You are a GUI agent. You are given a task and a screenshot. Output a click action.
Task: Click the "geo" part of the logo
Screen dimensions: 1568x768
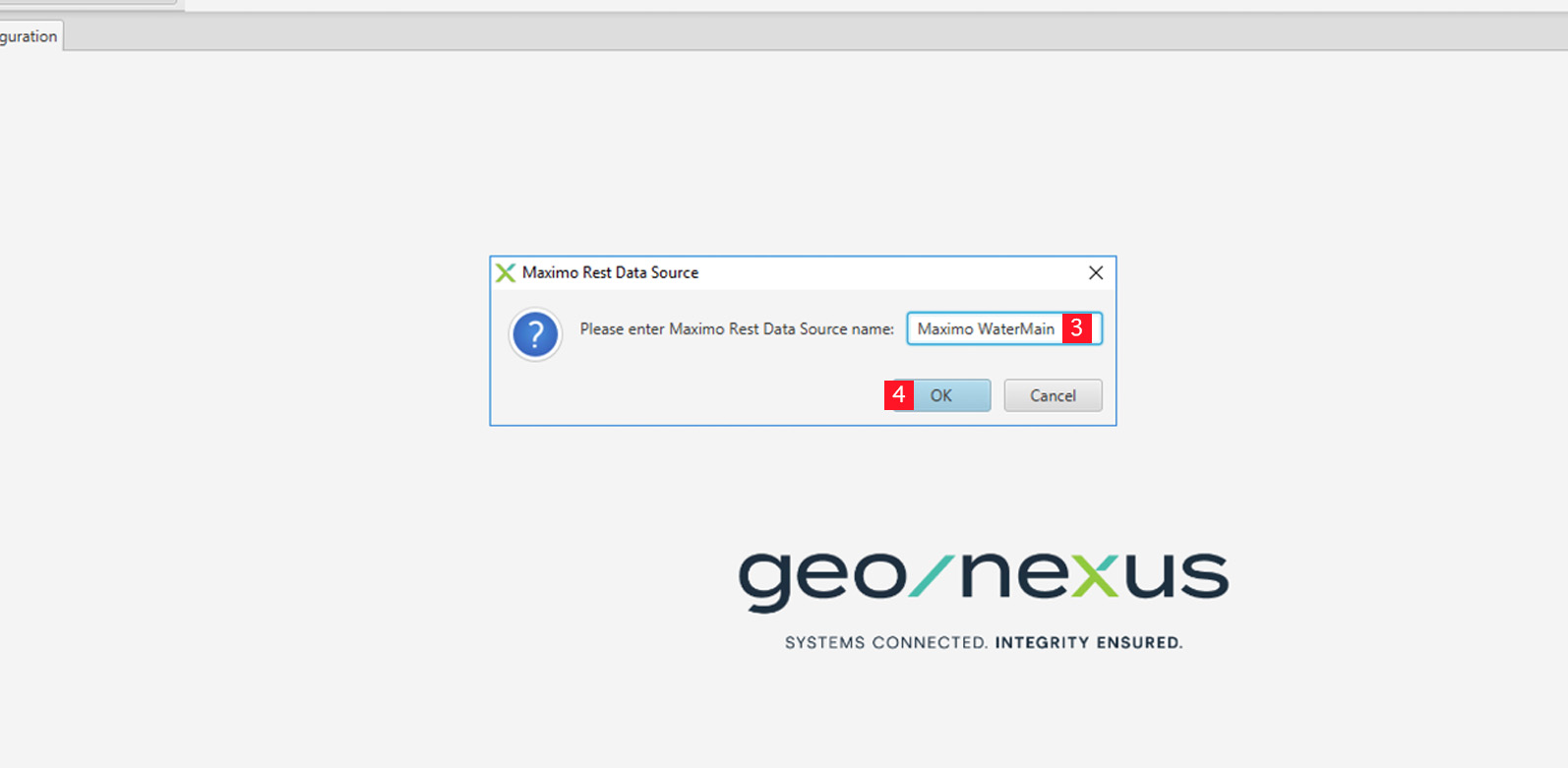(821, 578)
